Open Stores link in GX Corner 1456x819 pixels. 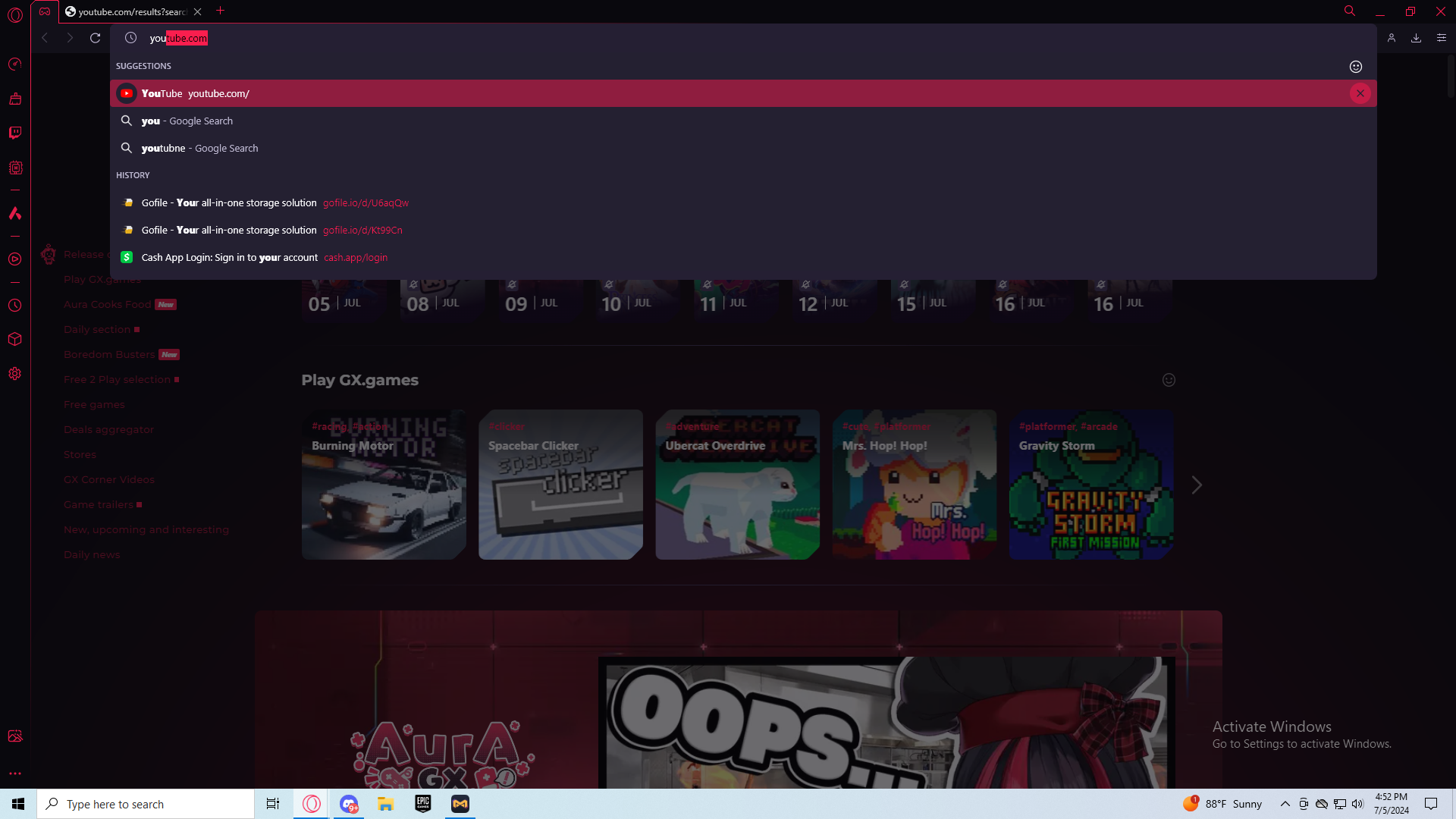coord(80,454)
